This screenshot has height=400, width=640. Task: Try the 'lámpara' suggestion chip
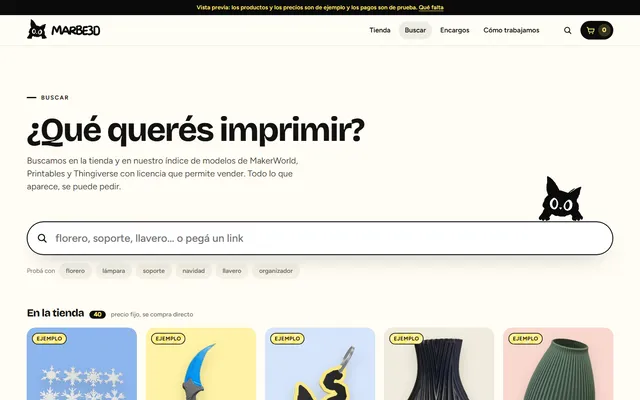coord(113,271)
